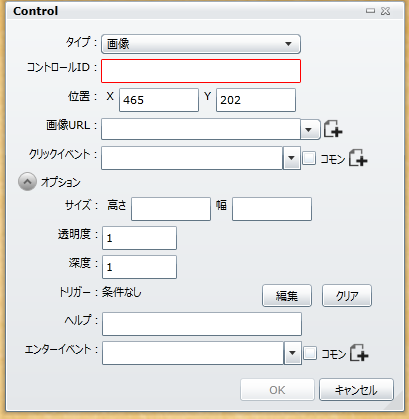The height and width of the screenshot is (419, 409).
Task: Open the エンターイベント dropdown arrow
Action: (293, 353)
